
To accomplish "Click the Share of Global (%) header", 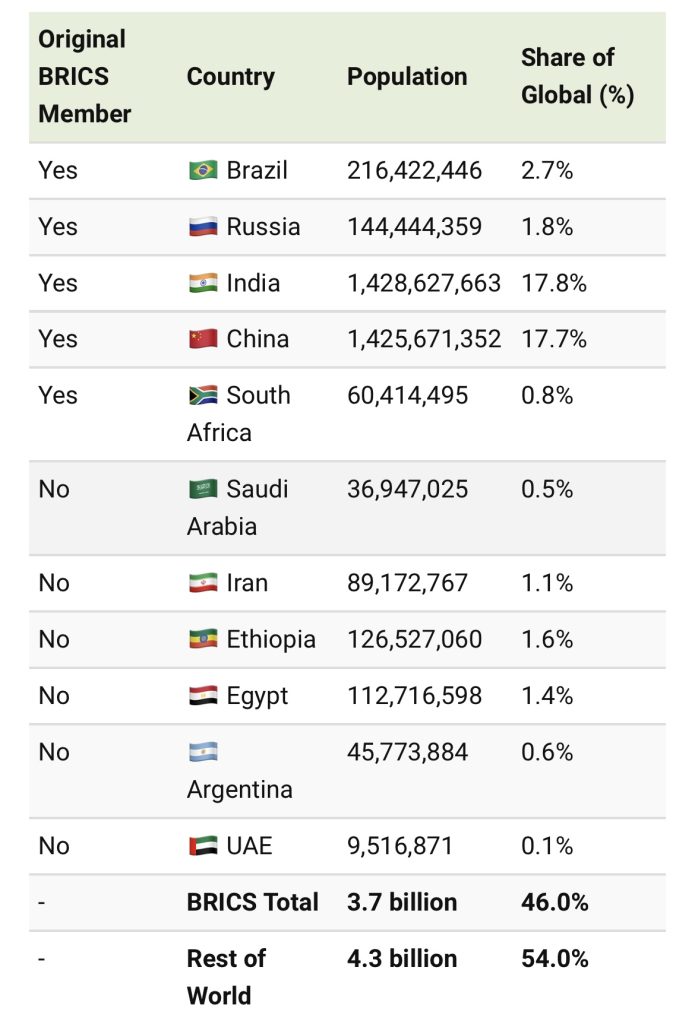I will click(x=577, y=76).
